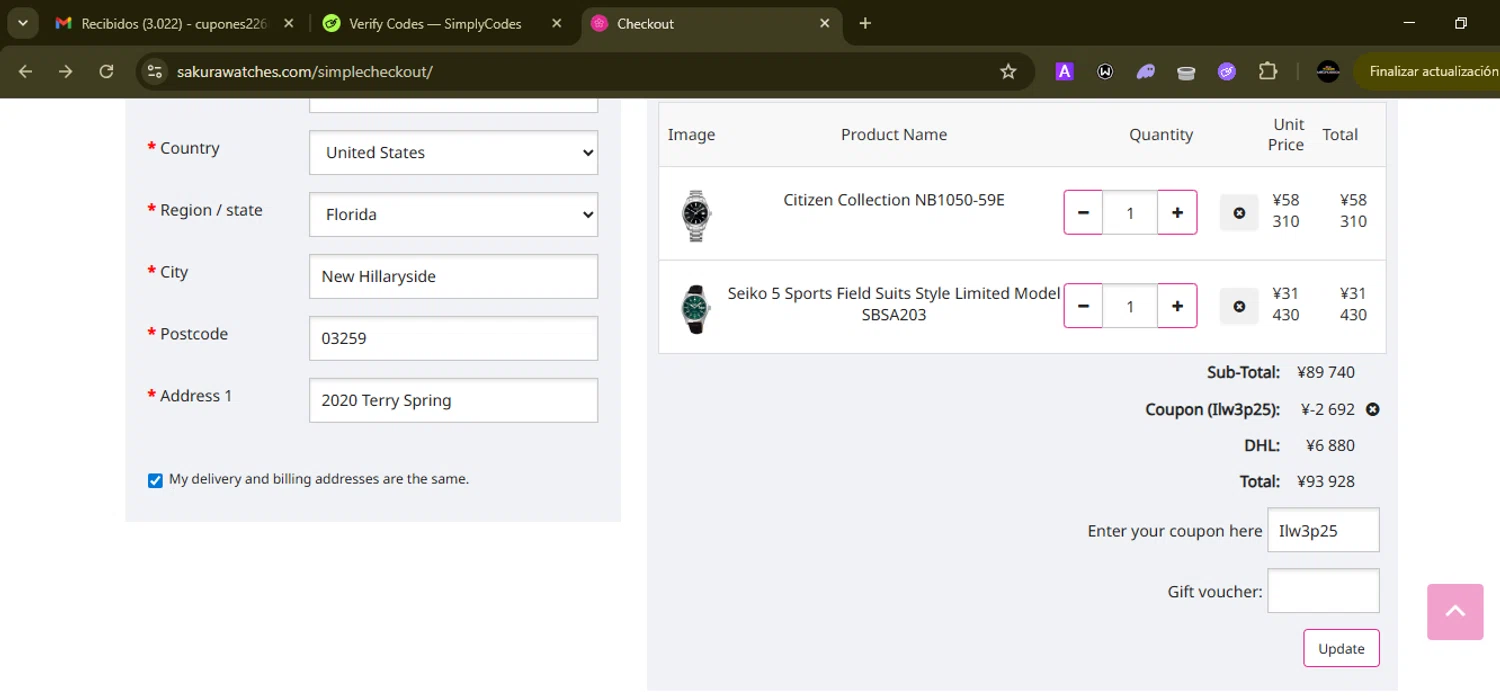This screenshot has height=697, width=1500.
Task: Select the order Total ¥93 928
Action: click(1326, 481)
